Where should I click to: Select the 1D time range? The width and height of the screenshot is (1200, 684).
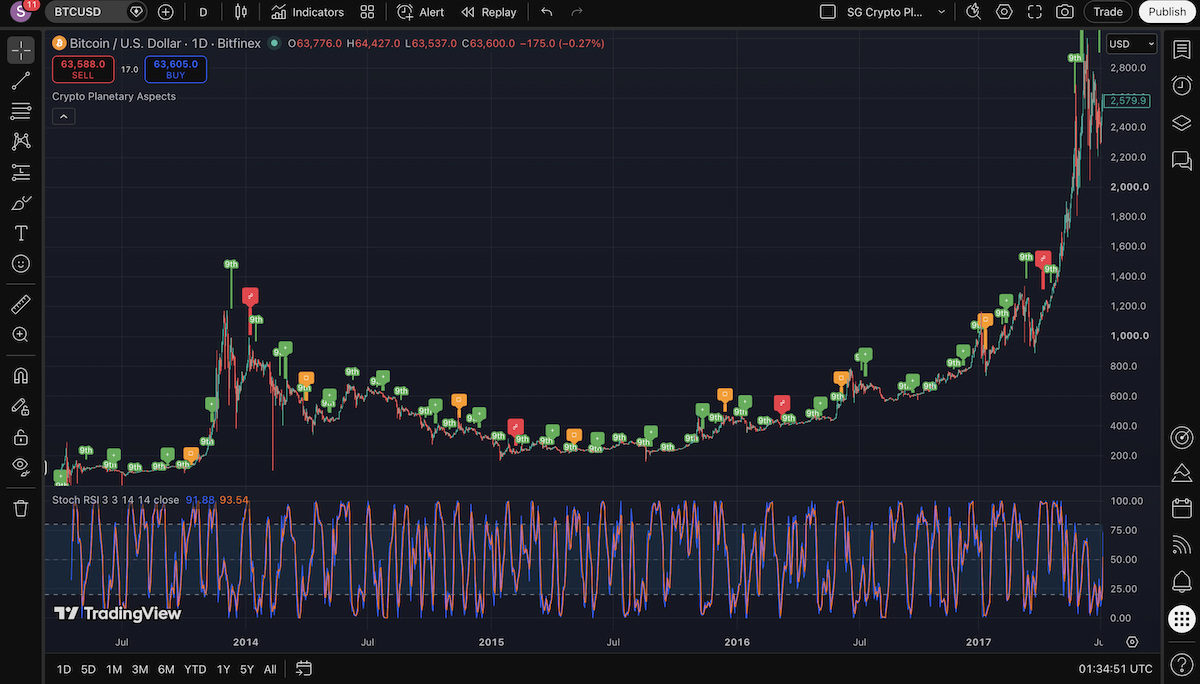[64, 669]
